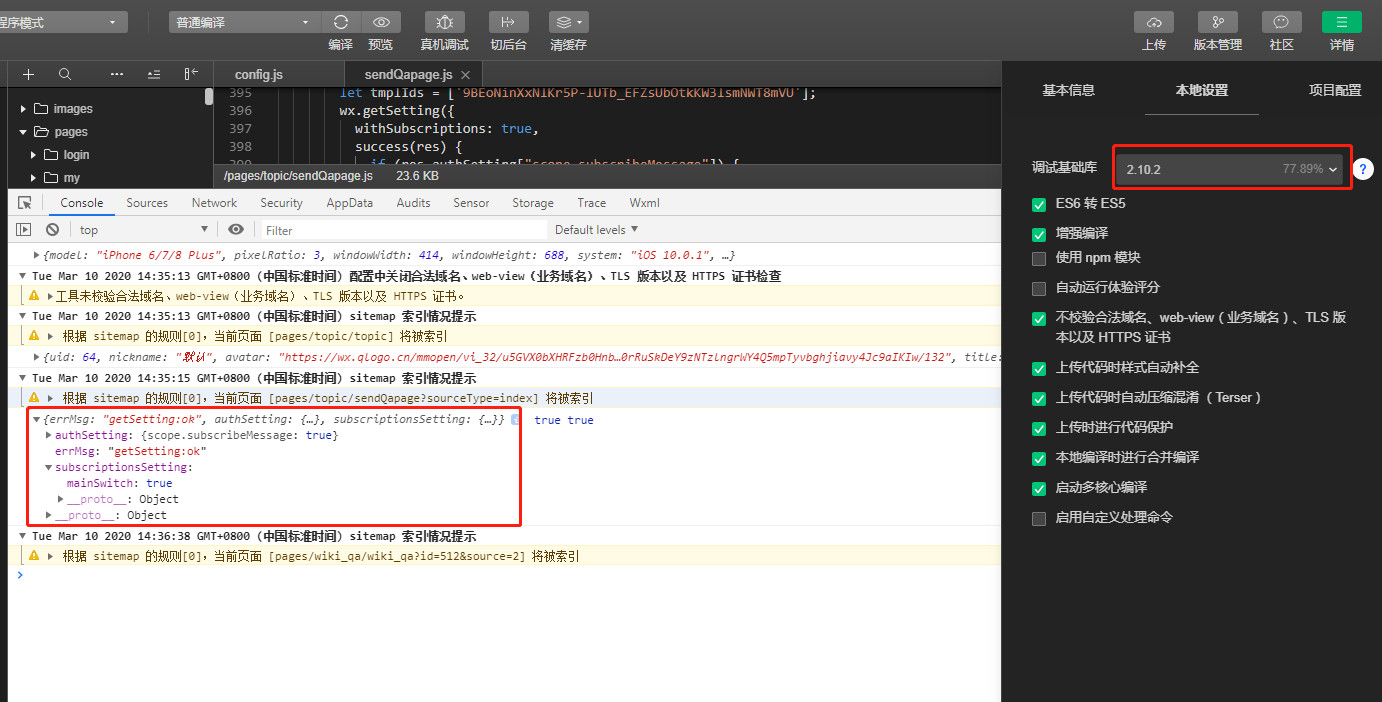
Task: Open the 调试基础库 2.10.2 dropdown
Action: [1232, 169]
